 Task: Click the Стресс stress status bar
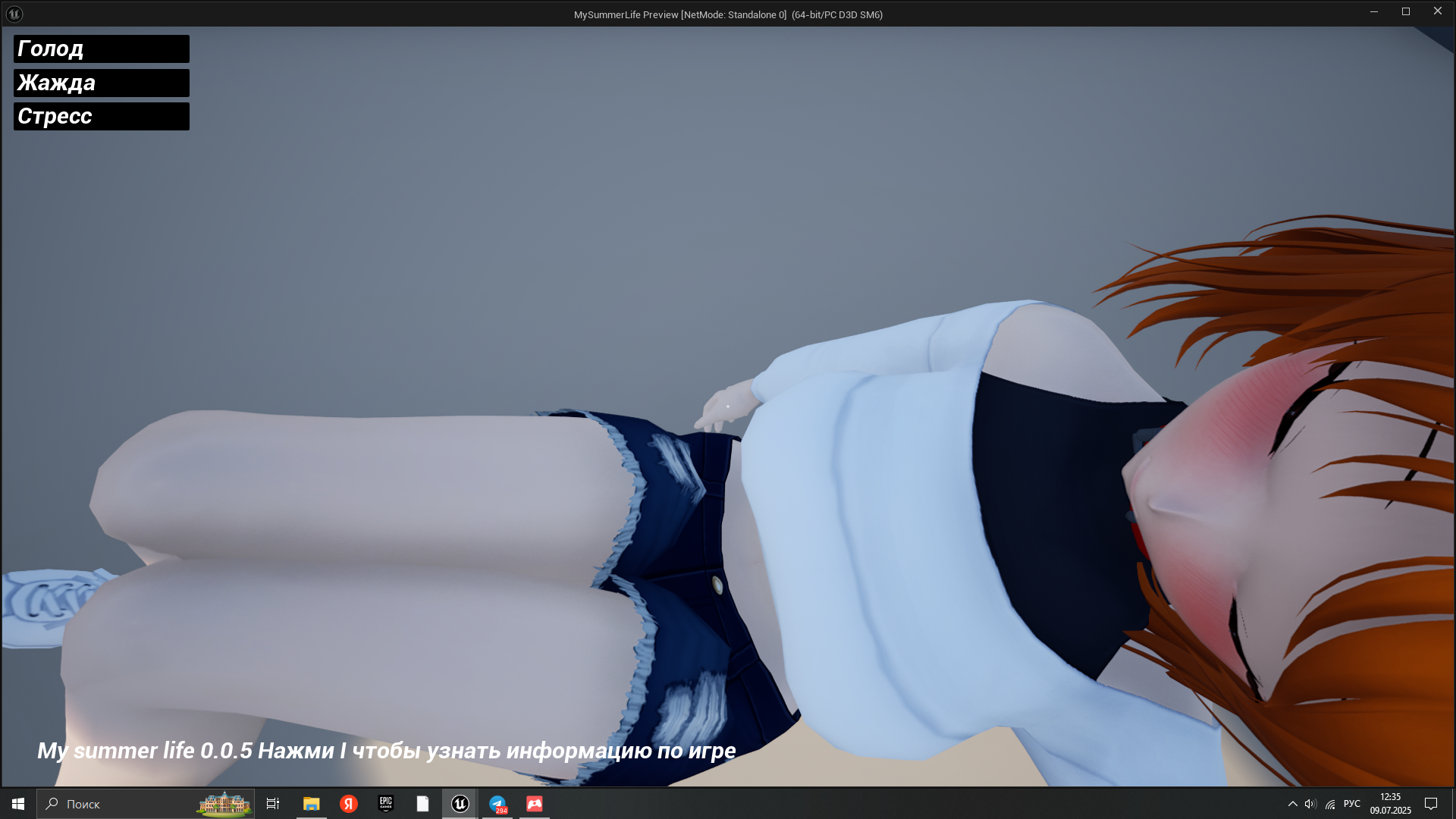click(x=102, y=116)
